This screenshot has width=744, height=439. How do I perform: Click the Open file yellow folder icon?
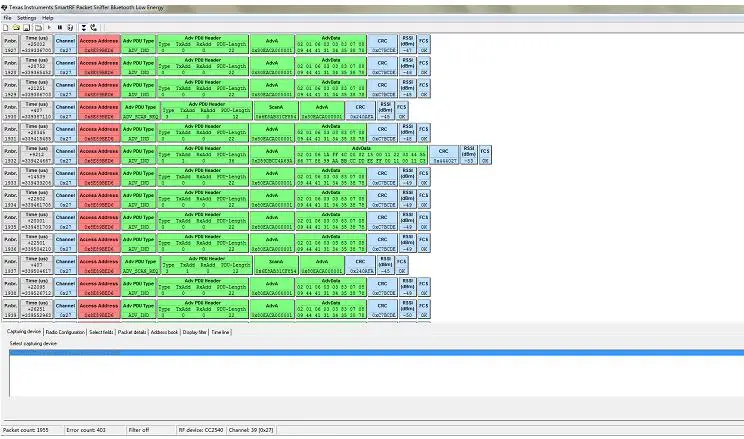click(16, 28)
